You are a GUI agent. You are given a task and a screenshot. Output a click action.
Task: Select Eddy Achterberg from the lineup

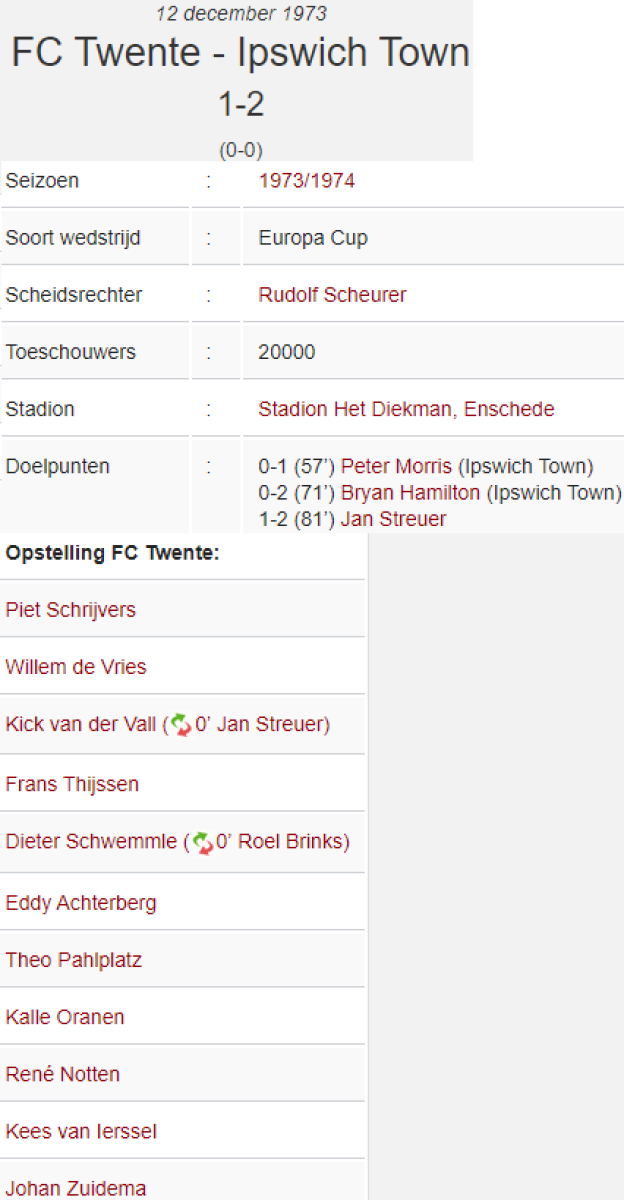(x=81, y=903)
